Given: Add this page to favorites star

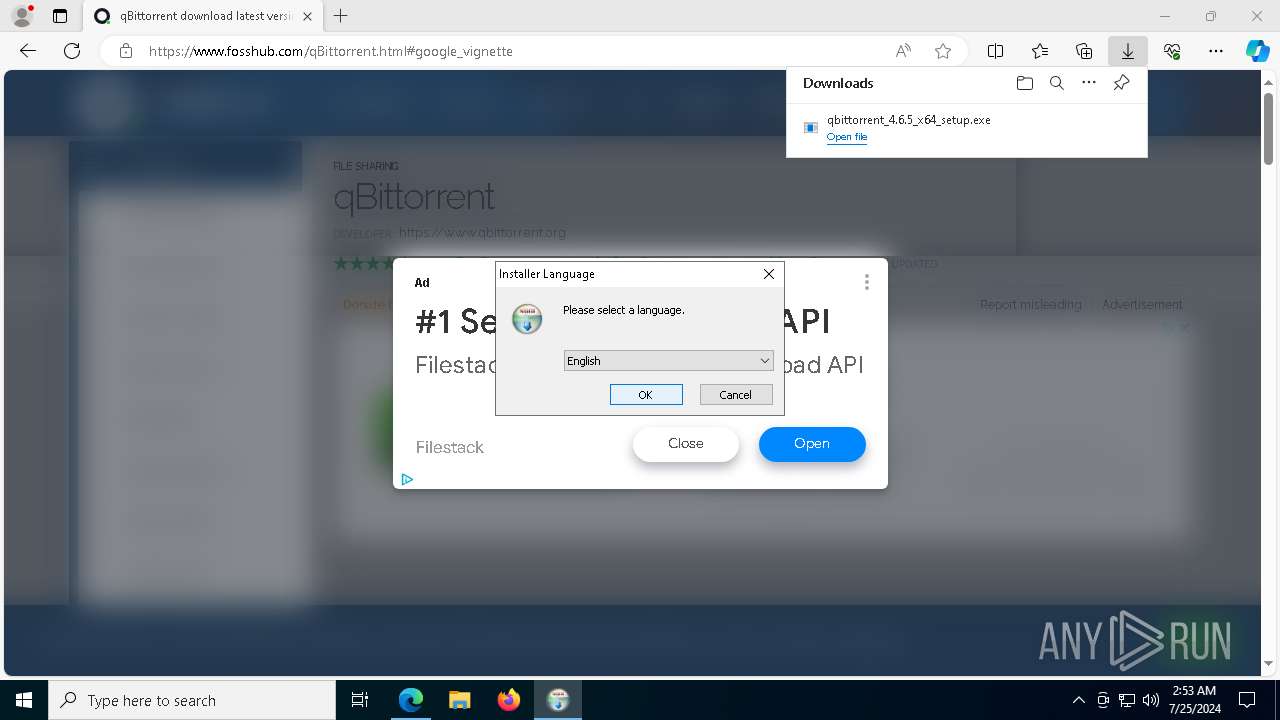Looking at the screenshot, I should pos(942,51).
